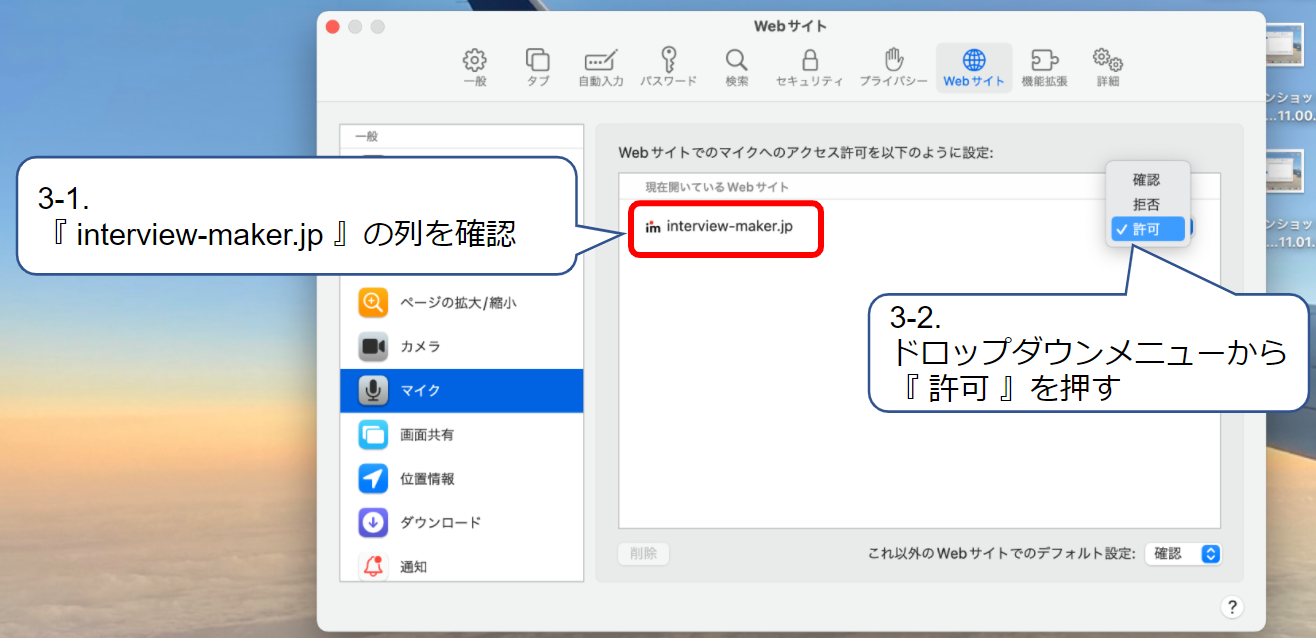Select ダウンロード in the sidebar
This screenshot has width=1316, height=638.
pyautogui.click(x=461, y=522)
